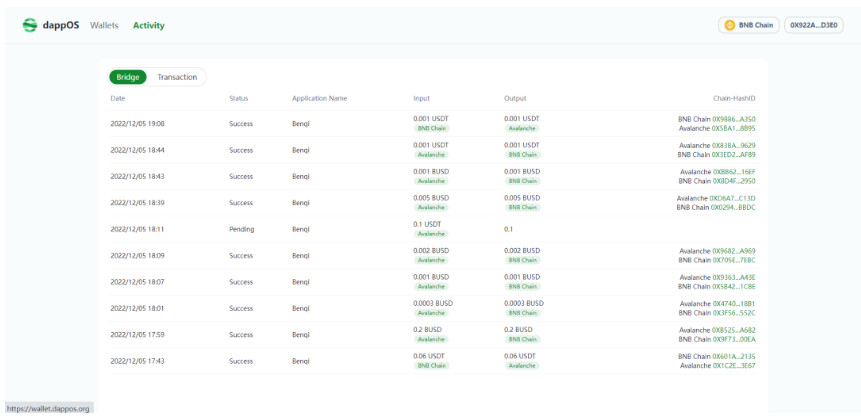Click the 0.2 BUSD output amount

click(x=518, y=330)
